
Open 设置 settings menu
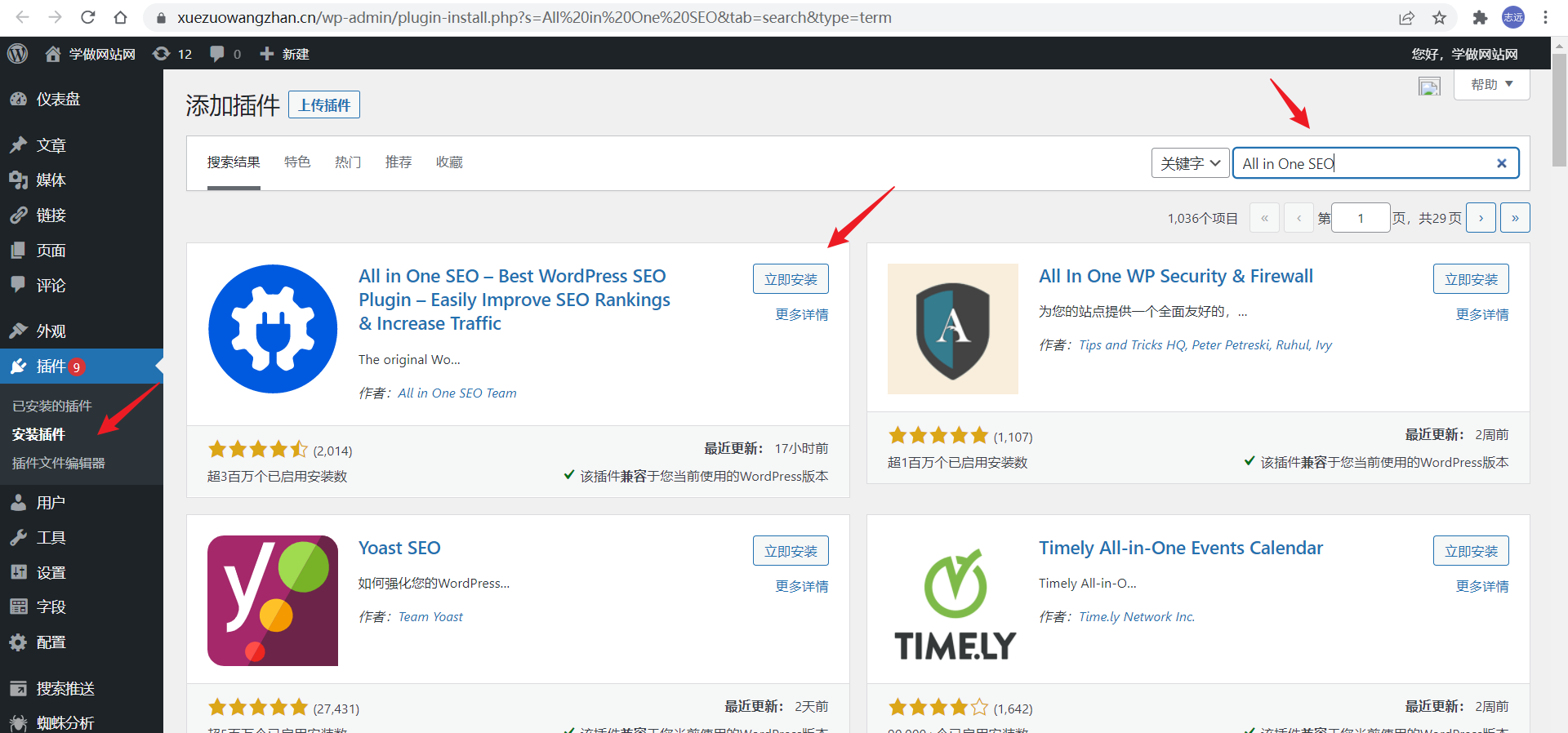tap(82, 573)
